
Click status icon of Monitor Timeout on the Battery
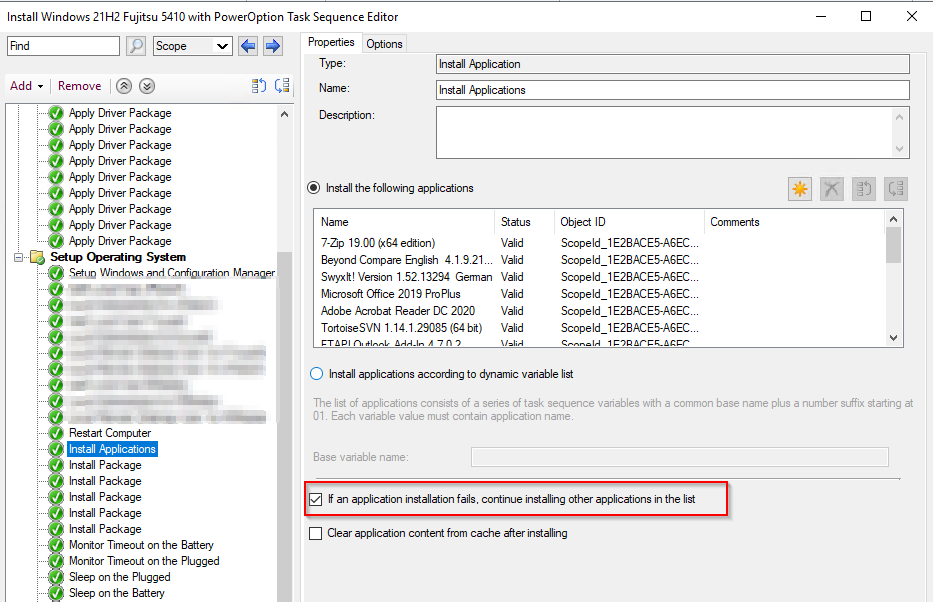pyautogui.click(x=56, y=545)
